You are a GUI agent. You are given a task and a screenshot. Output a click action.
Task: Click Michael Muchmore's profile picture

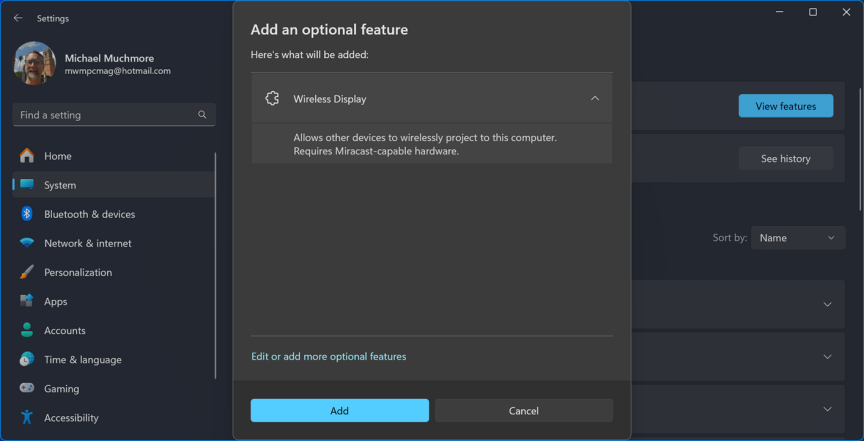(35, 63)
